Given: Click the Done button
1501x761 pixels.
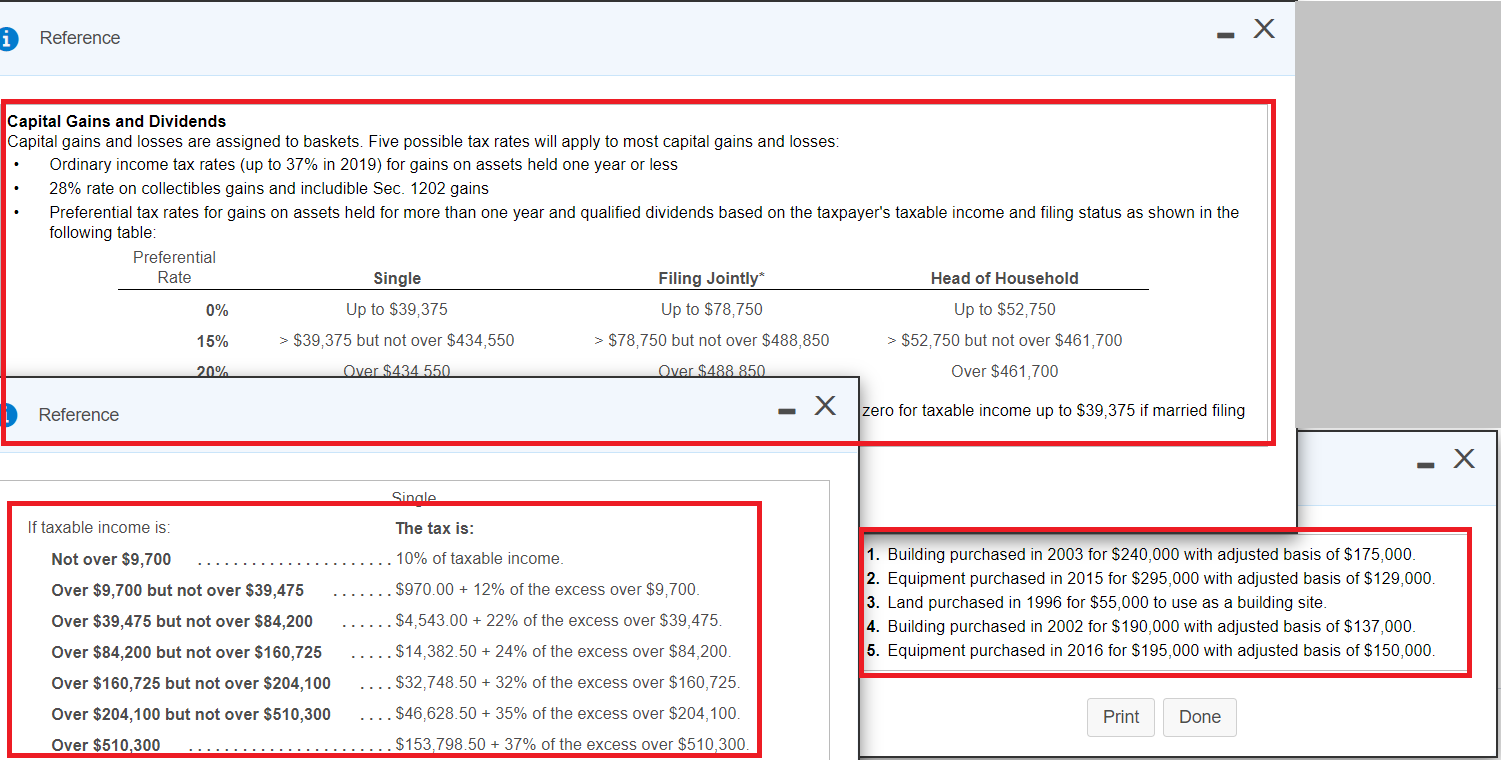Looking at the screenshot, I should point(1200,717).
